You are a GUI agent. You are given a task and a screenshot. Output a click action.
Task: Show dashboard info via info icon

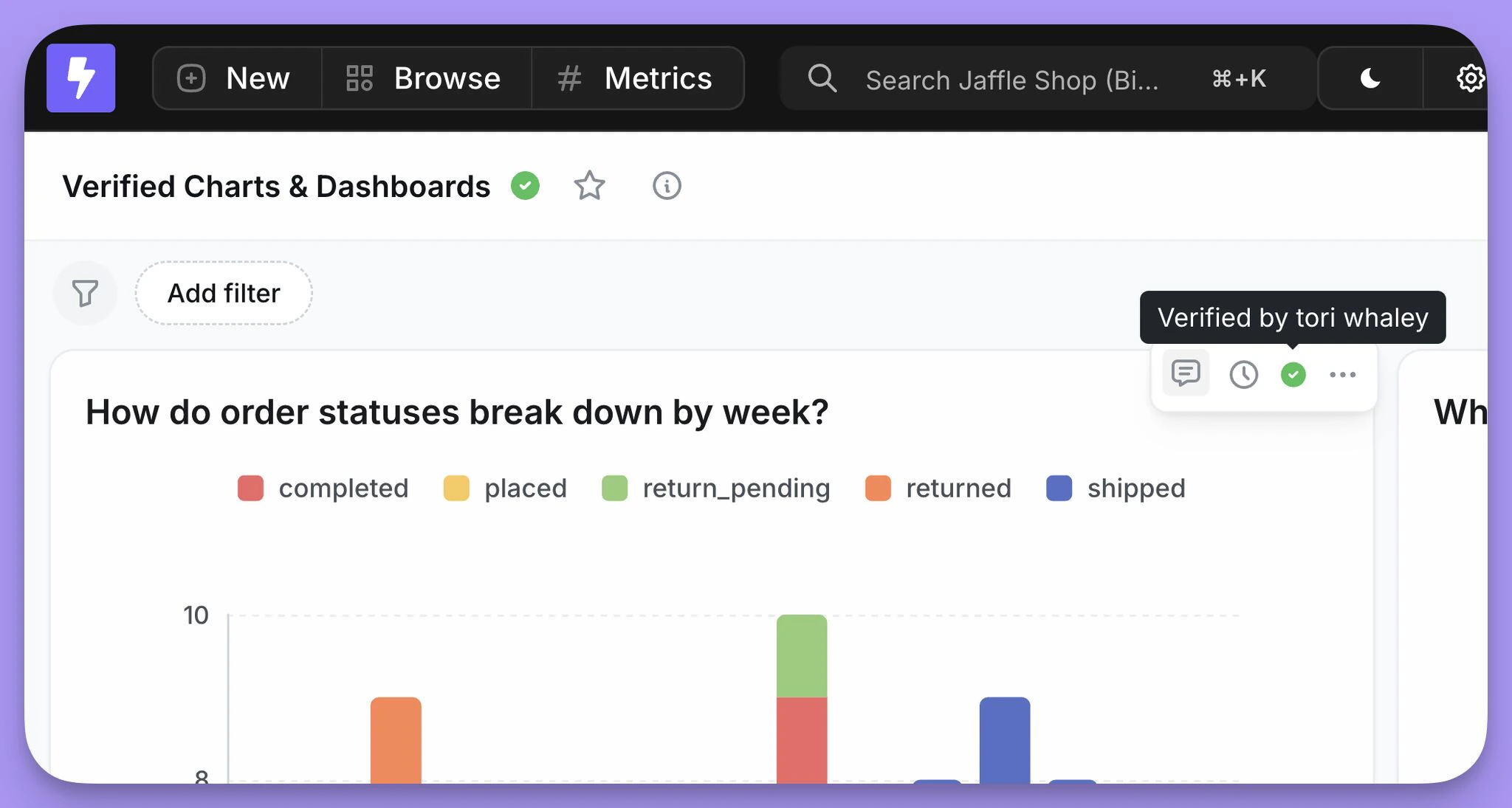[x=667, y=186]
